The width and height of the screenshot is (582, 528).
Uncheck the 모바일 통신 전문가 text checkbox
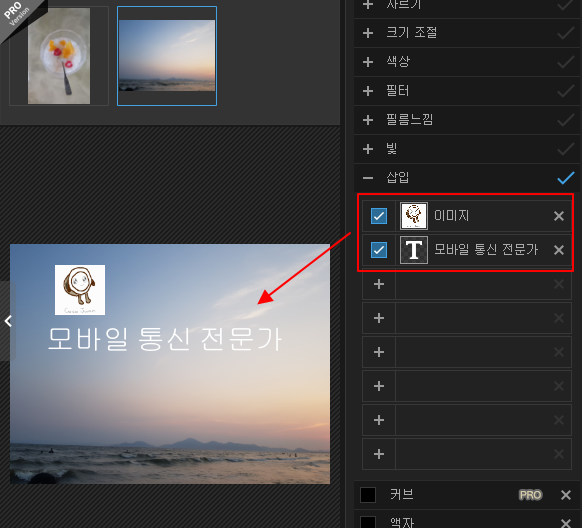coord(379,250)
